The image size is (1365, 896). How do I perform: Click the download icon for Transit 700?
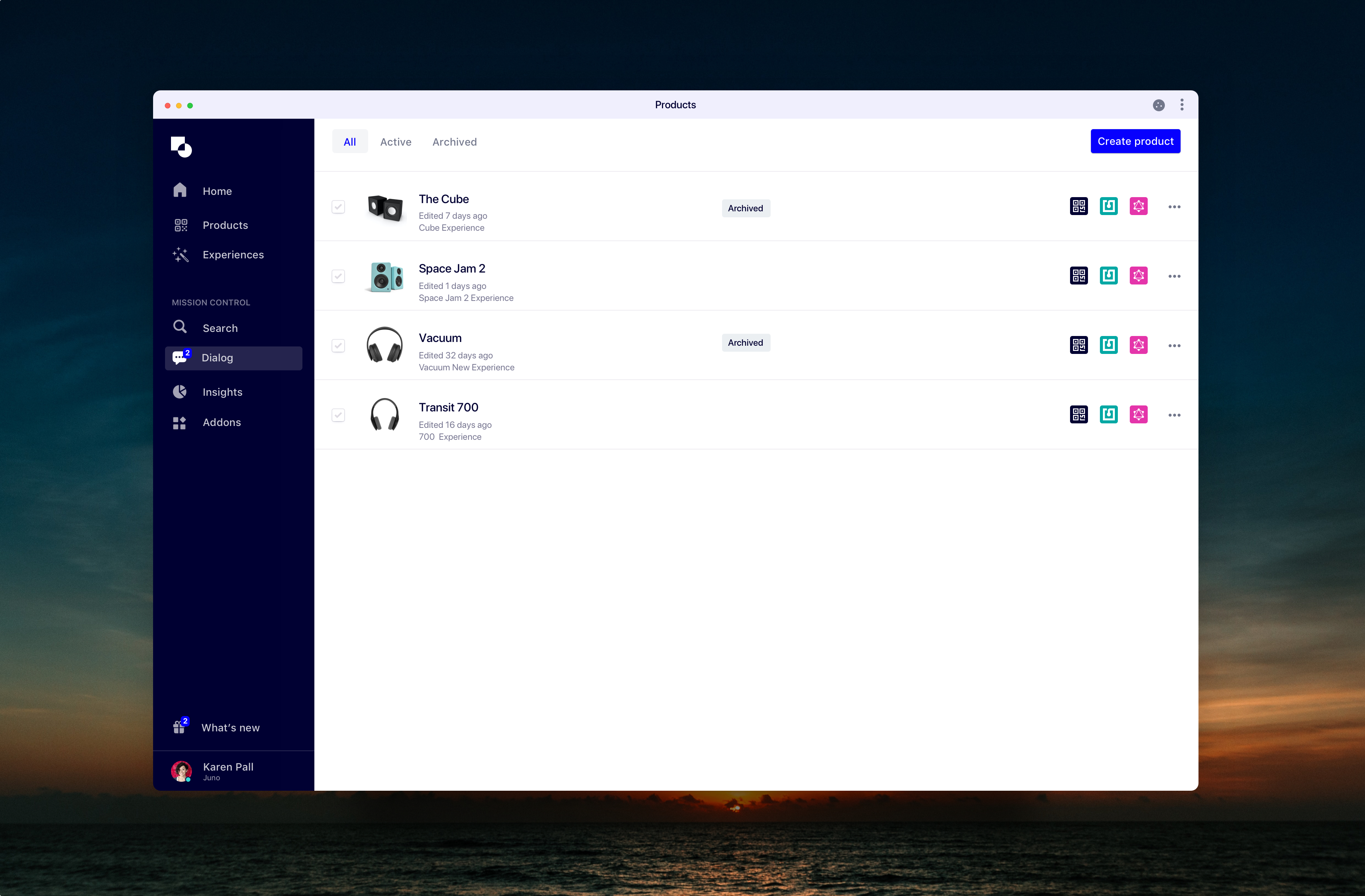click(1108, 414)
